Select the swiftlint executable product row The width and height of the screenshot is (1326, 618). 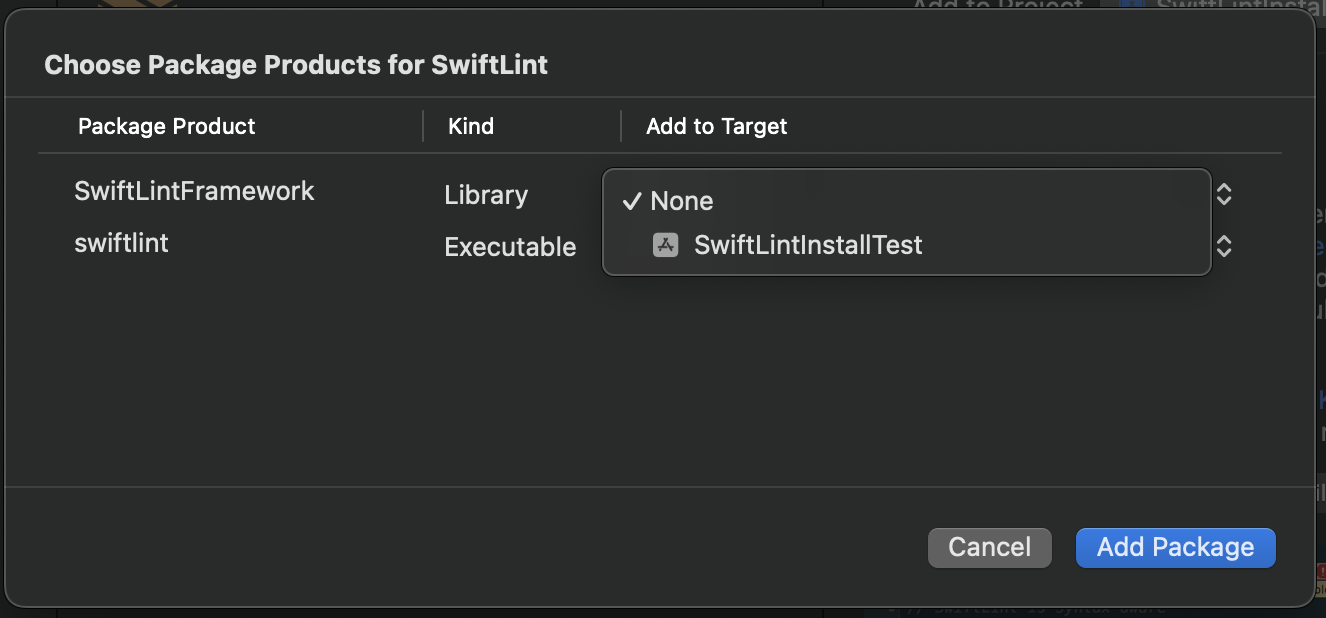121,243
